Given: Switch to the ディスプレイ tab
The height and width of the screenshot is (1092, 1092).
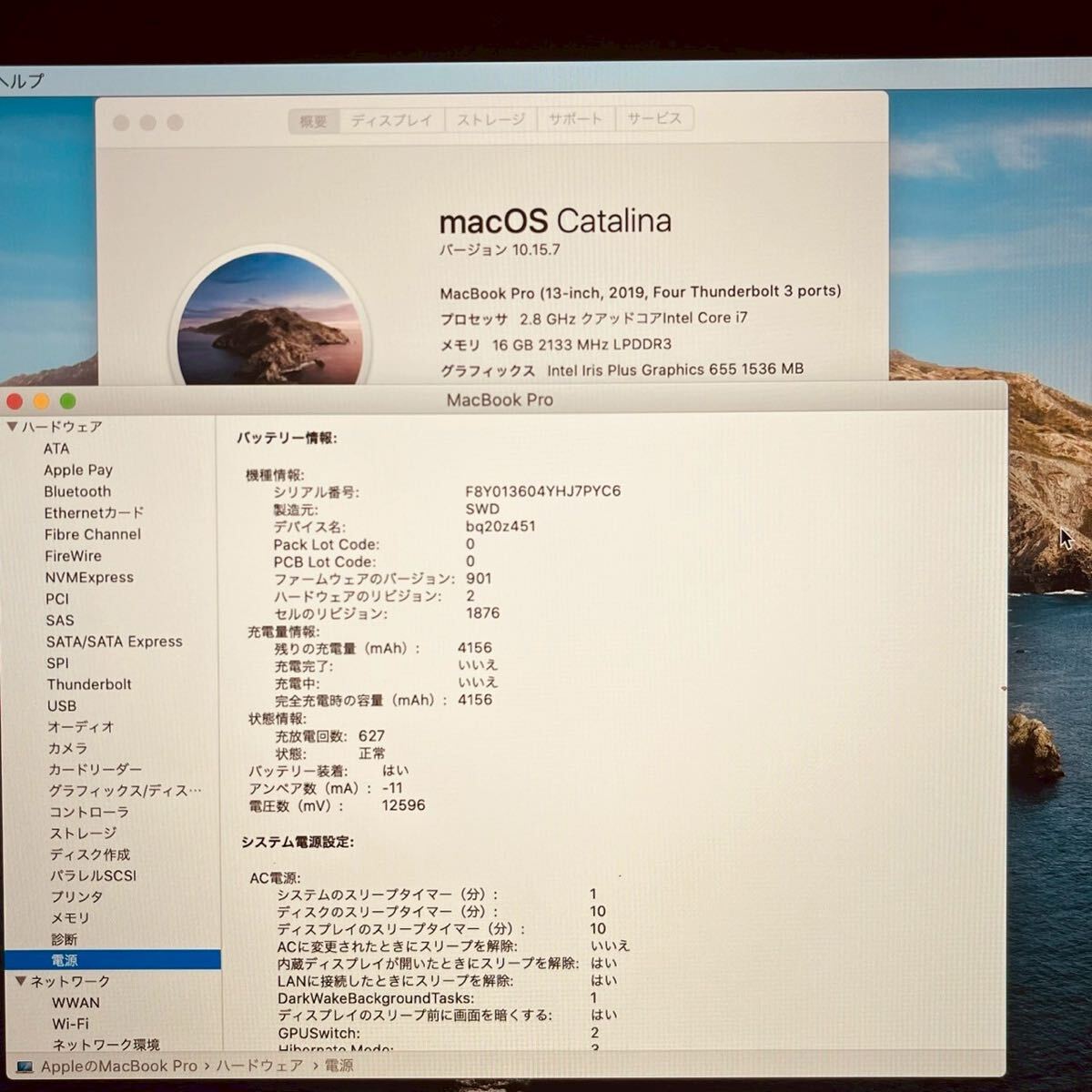Looking at the screenshot, I should click(392, 120).
